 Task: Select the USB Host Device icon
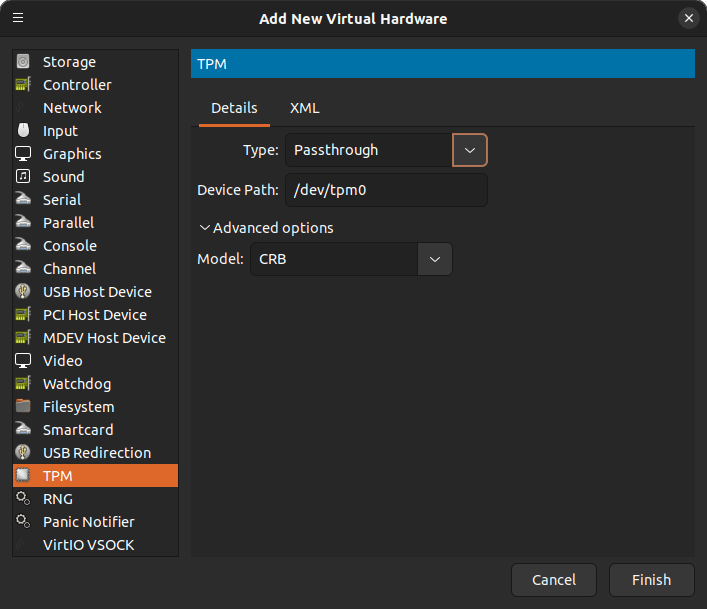coord(23,292)
